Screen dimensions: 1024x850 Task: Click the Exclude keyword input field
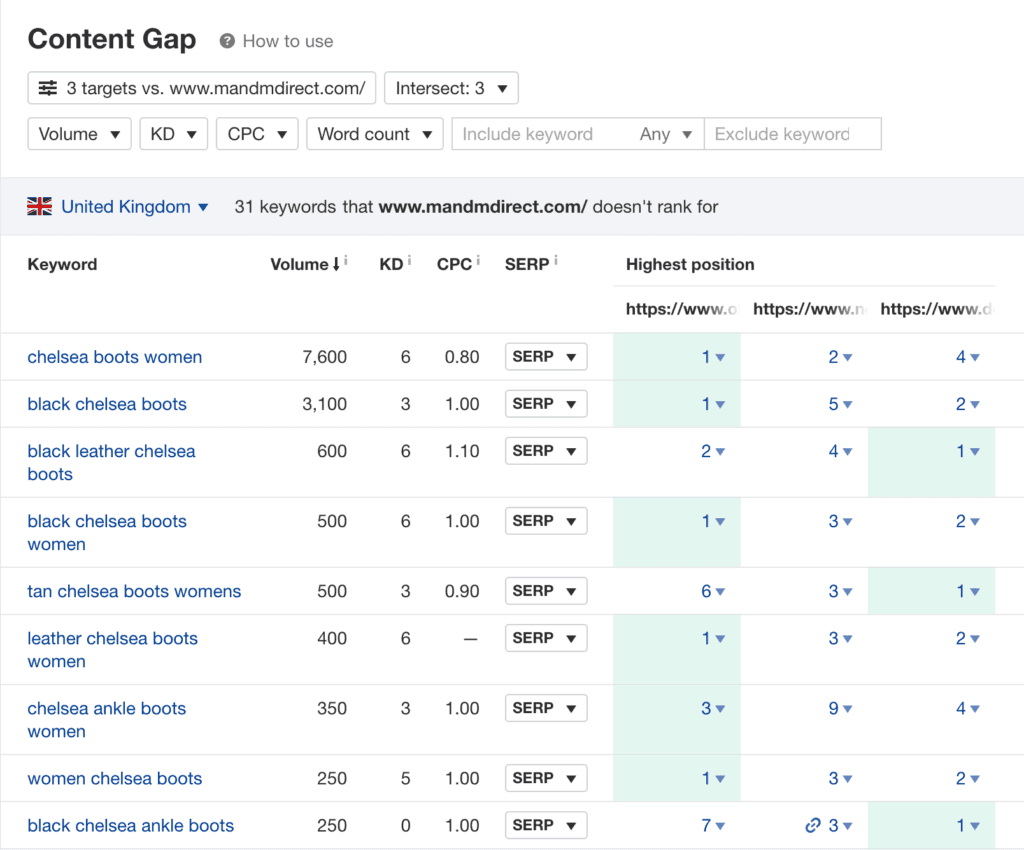coord(792,134)
